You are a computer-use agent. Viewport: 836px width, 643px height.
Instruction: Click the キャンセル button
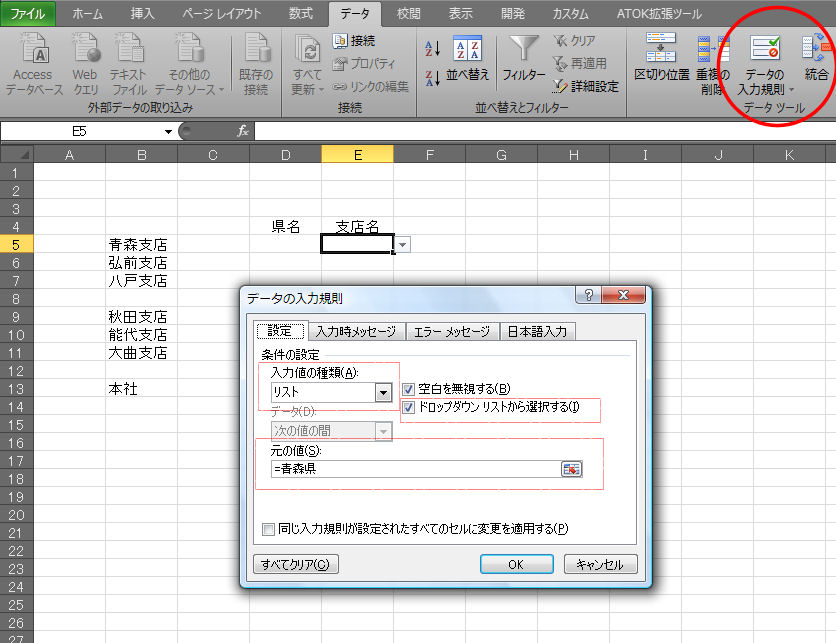coord(600,564)
